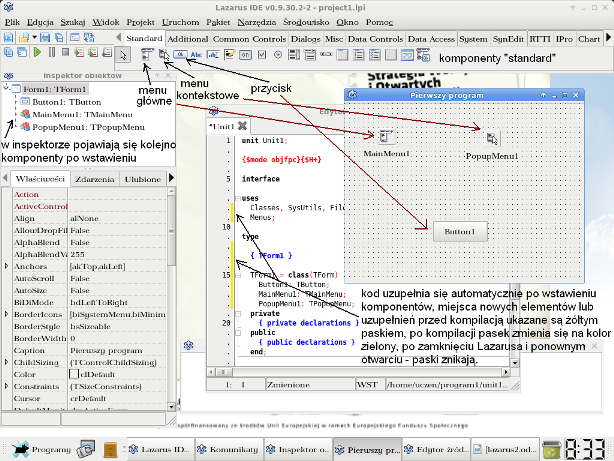The width and height of the screenshot is (614, 461).
Task: Select the pointer selection tool in palette
Action: pos(123,55)
